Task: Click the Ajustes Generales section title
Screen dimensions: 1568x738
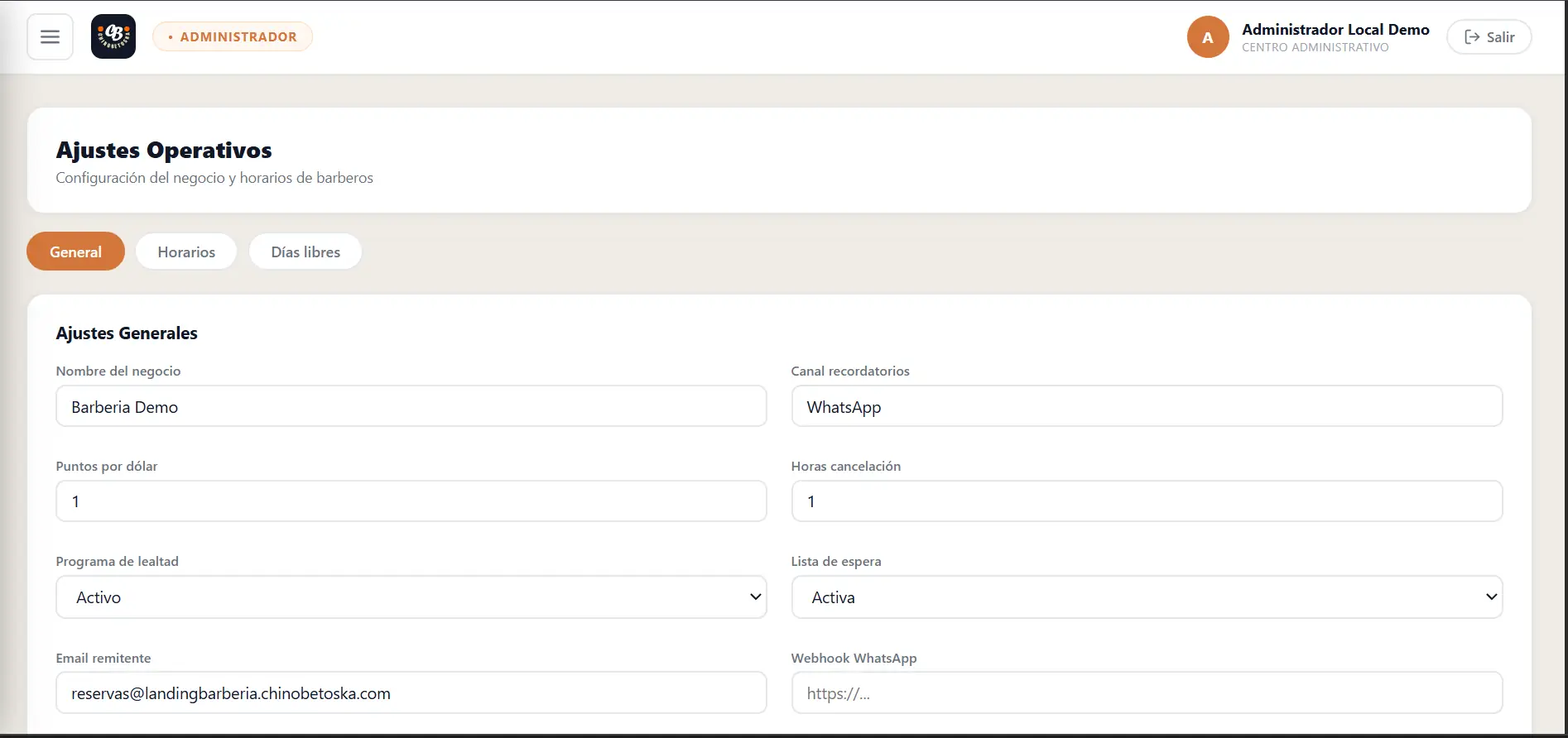Action: [127, 333]
